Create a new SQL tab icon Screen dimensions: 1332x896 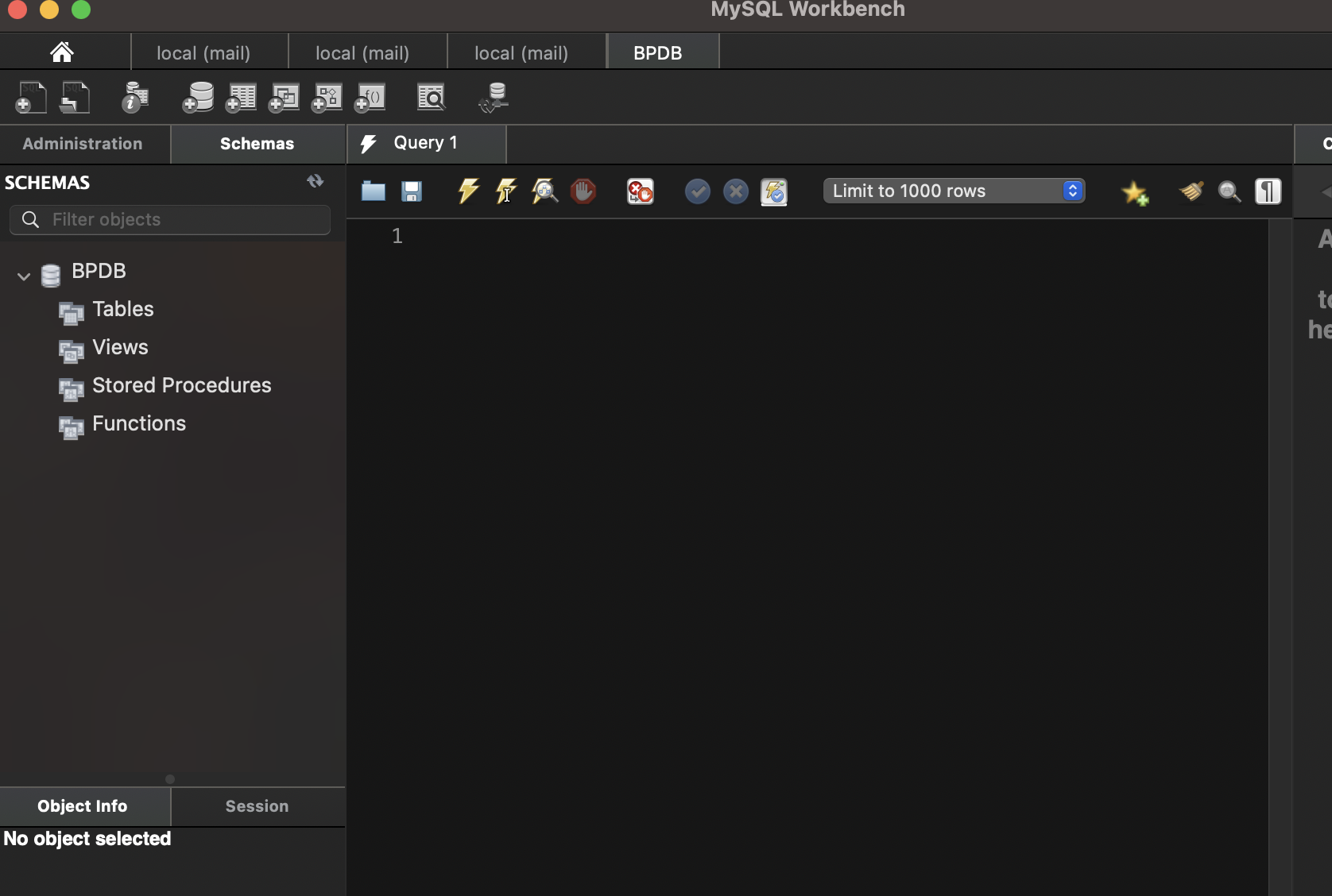[31, 98]
